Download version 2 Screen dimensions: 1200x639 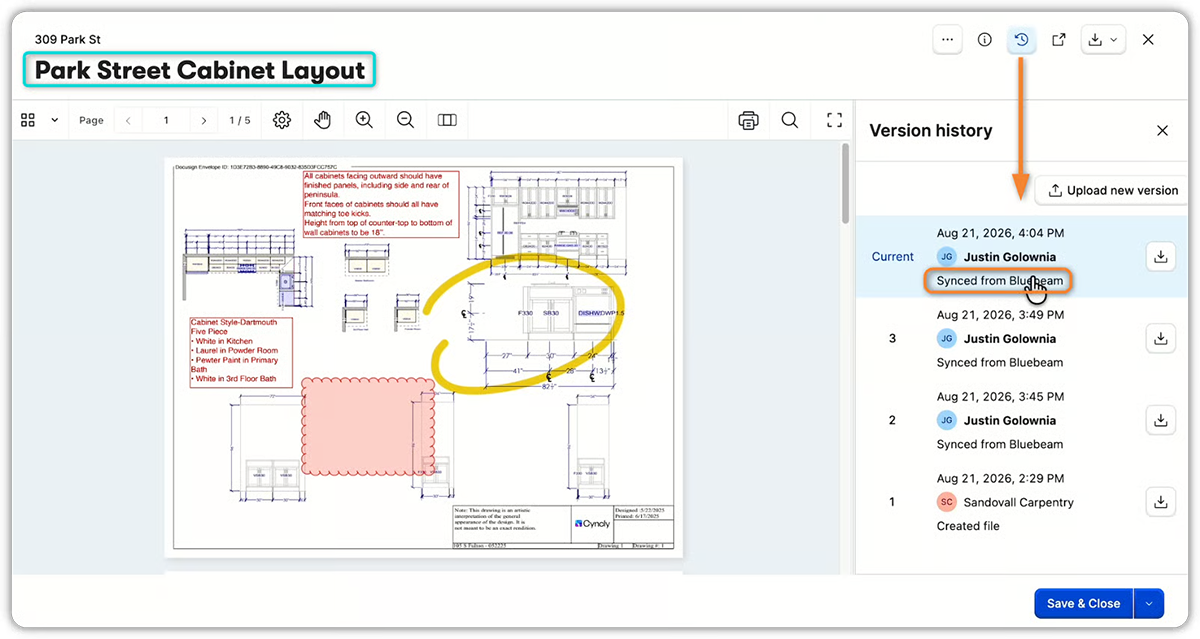pos(1160,421)
